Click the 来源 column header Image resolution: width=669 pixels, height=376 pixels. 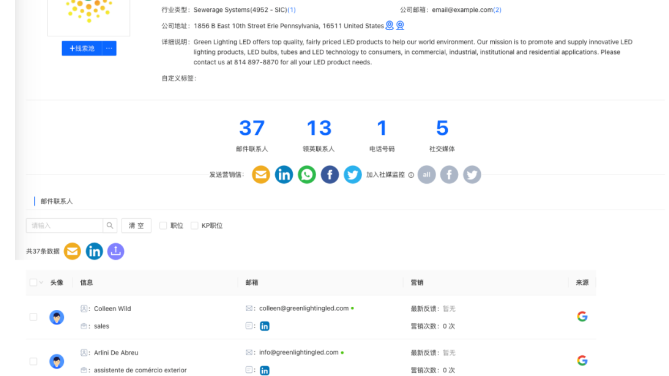click(582, 282)
